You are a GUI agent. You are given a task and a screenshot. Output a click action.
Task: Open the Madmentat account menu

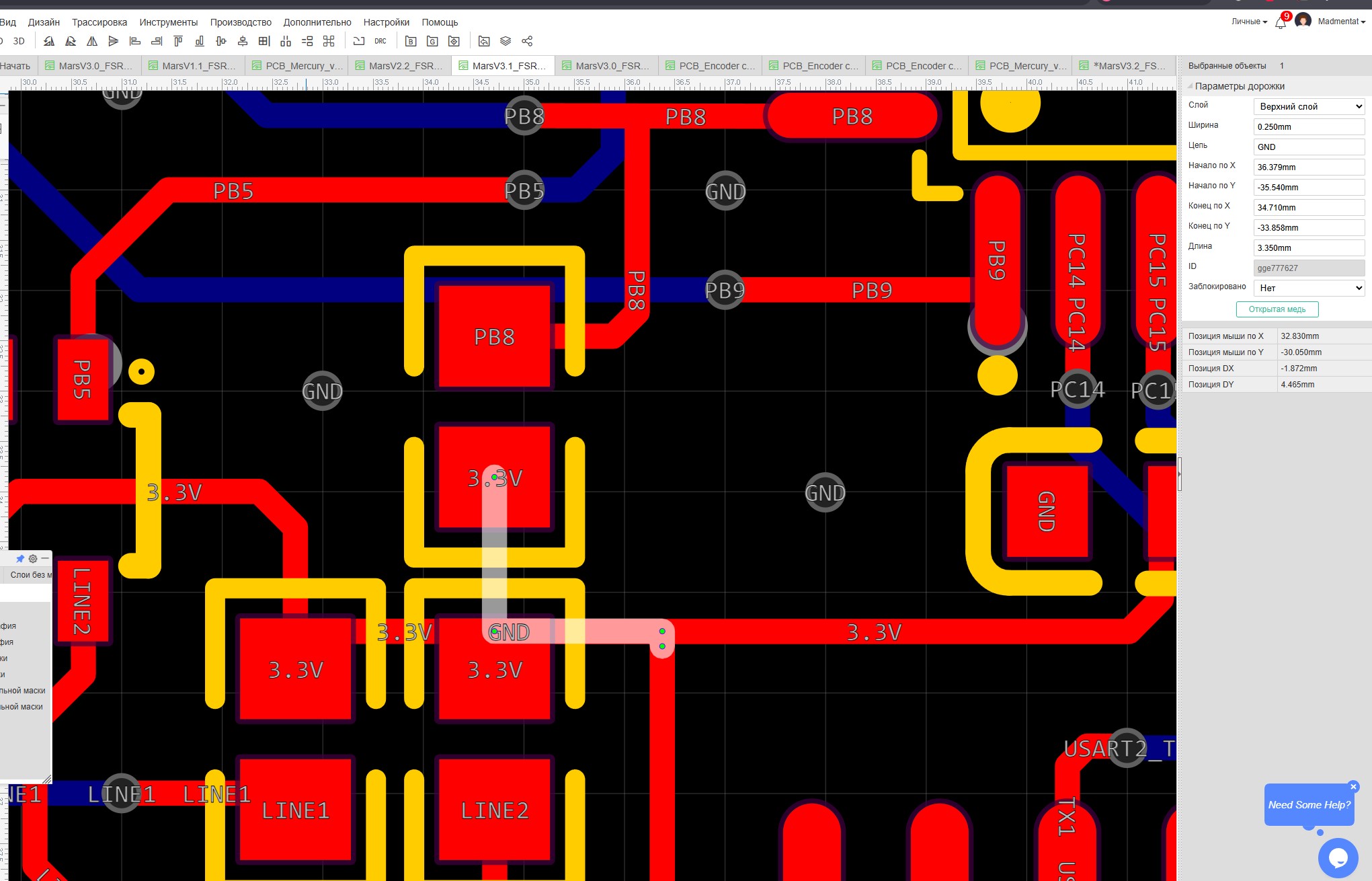1341,22
